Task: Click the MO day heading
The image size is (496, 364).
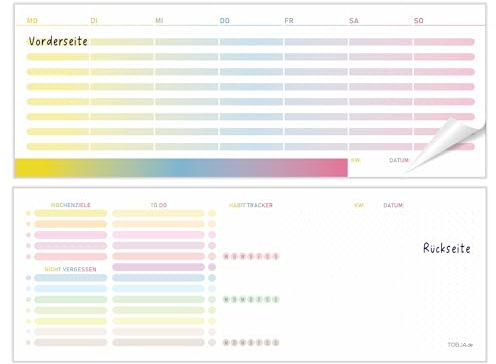Action: (x=32, y=21)
